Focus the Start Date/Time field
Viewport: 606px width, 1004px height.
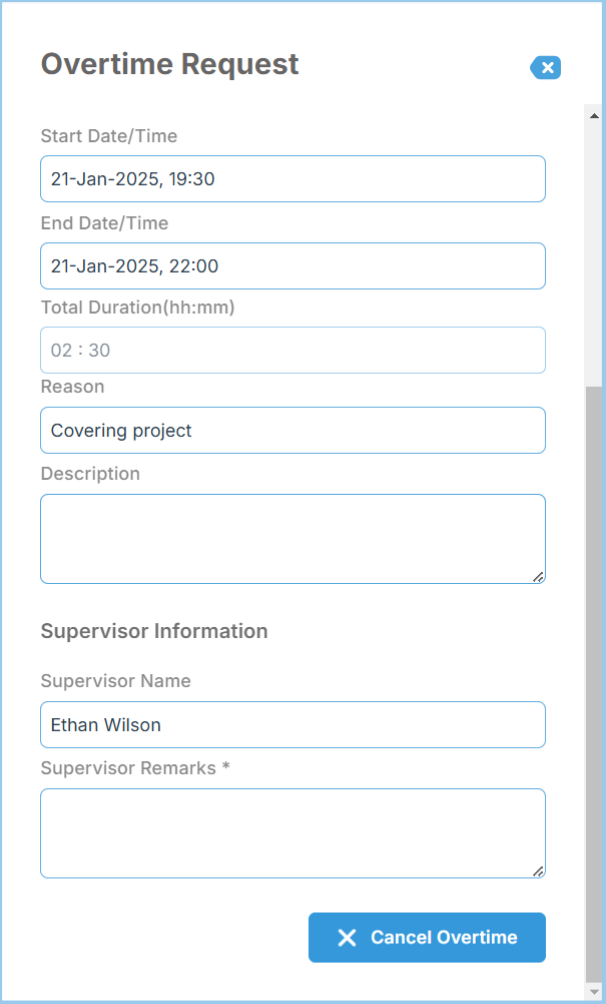pos(293,179)
